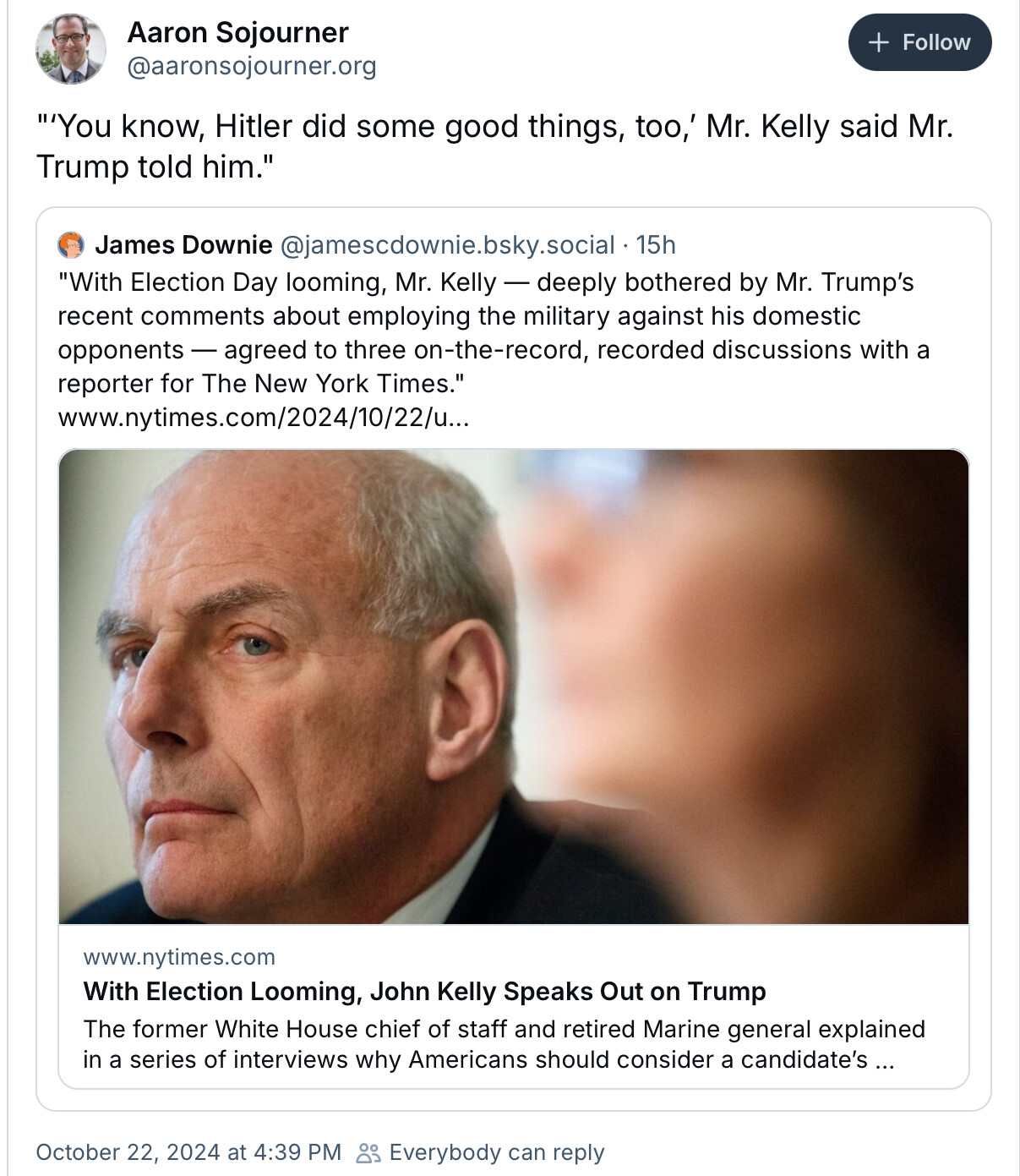Open the @aaronsojourner.org handle link

tap(251, 66)
